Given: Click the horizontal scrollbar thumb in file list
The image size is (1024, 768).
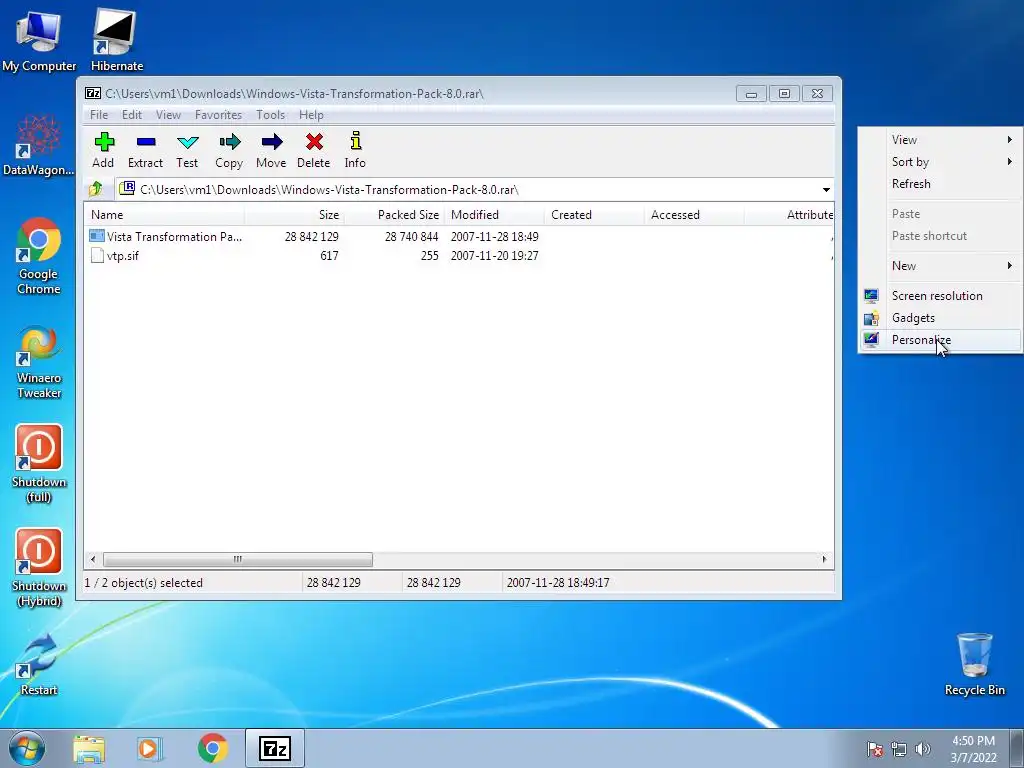Looking at the screenshot, I should tap(238, 560).
